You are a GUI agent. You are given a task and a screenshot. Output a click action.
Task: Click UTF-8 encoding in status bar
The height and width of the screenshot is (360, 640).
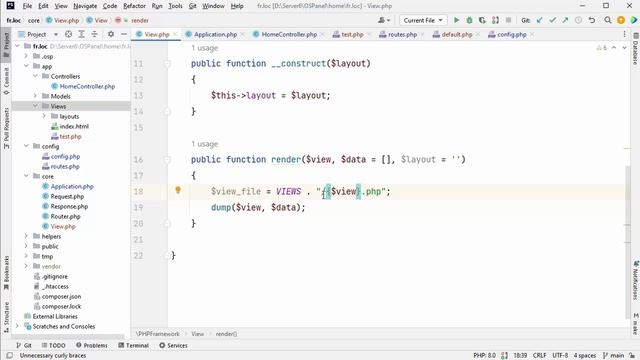click(x=560, y=356)
